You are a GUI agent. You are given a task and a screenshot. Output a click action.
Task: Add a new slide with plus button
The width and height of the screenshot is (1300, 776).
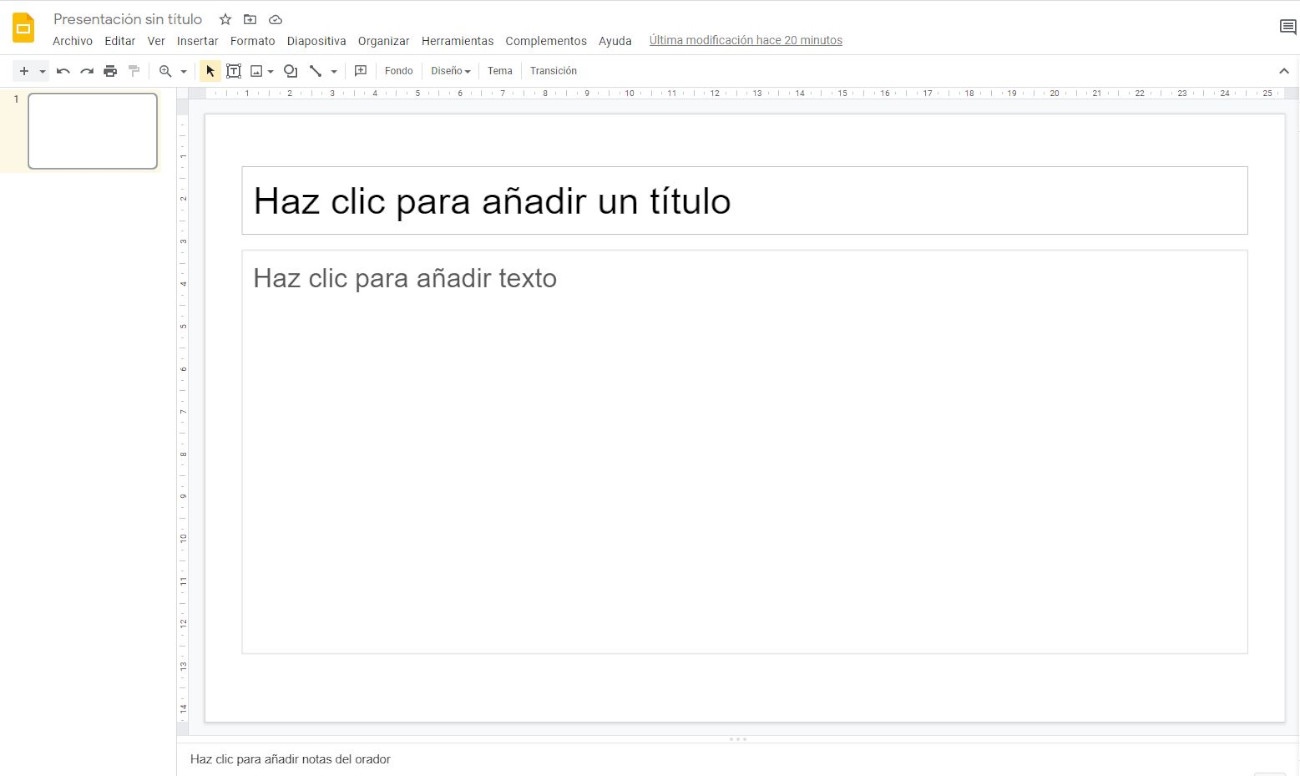coord(24,71)
